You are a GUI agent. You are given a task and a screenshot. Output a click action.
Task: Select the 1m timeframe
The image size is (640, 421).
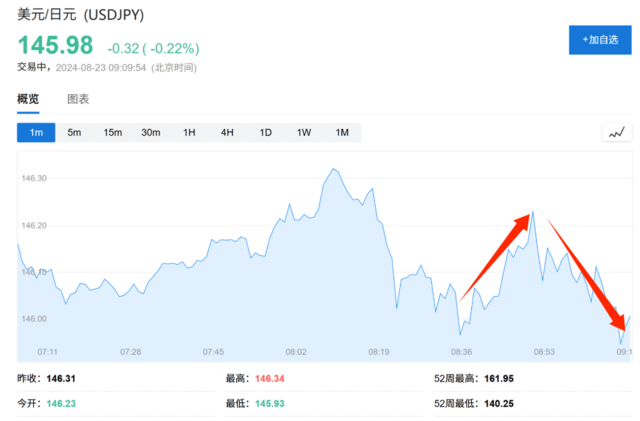pyautogui.click(x=36, y=133)
